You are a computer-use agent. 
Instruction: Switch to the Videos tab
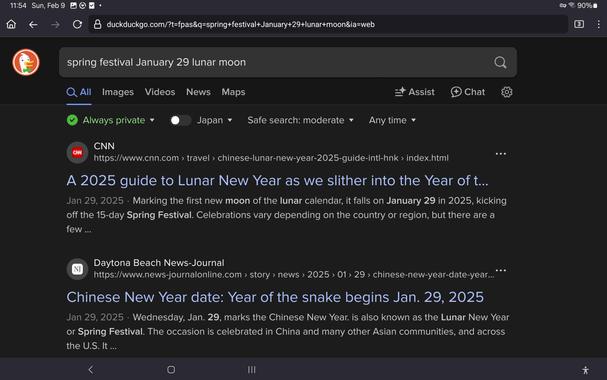(x=160, y=92)
